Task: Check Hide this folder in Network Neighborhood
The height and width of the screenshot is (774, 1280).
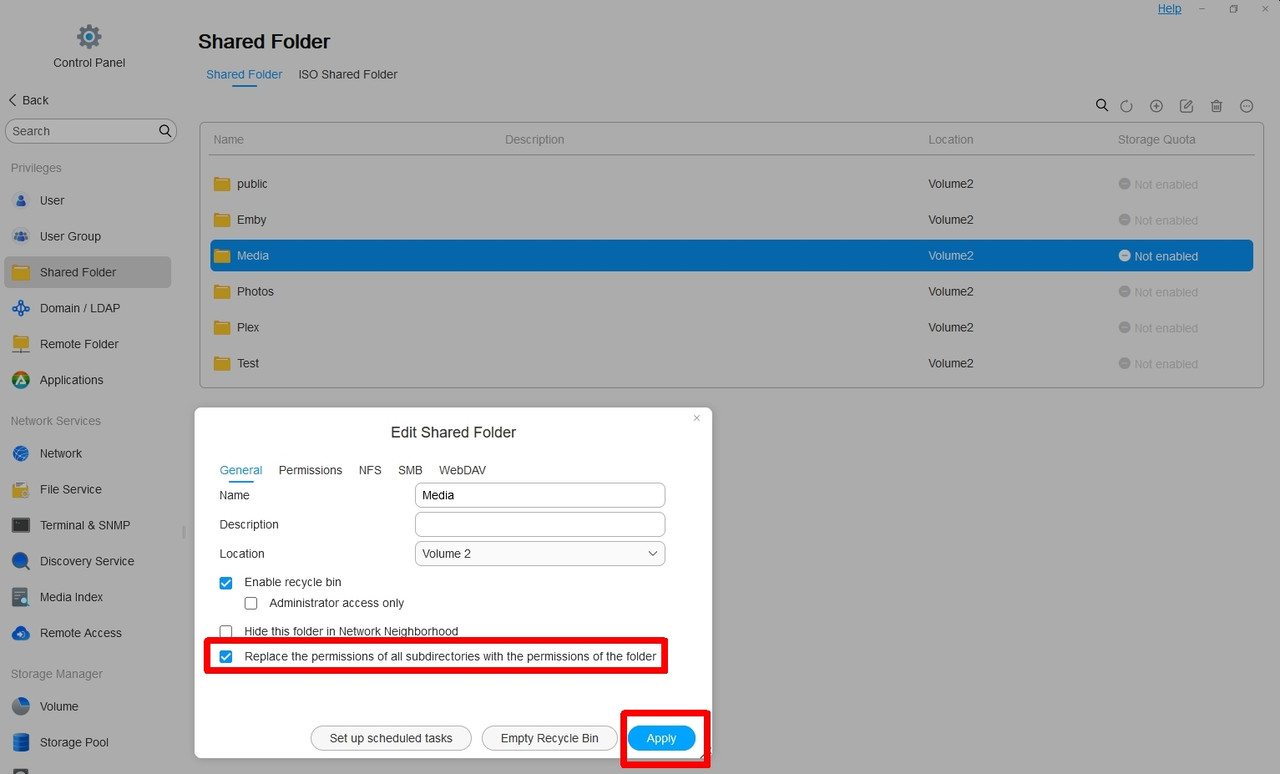Action: pos(226,631)
